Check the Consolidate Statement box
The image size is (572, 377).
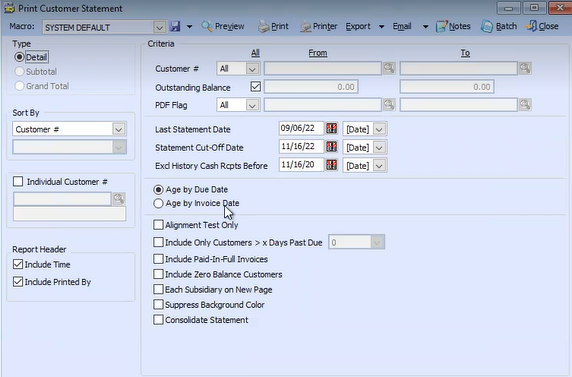coord(158,320)
